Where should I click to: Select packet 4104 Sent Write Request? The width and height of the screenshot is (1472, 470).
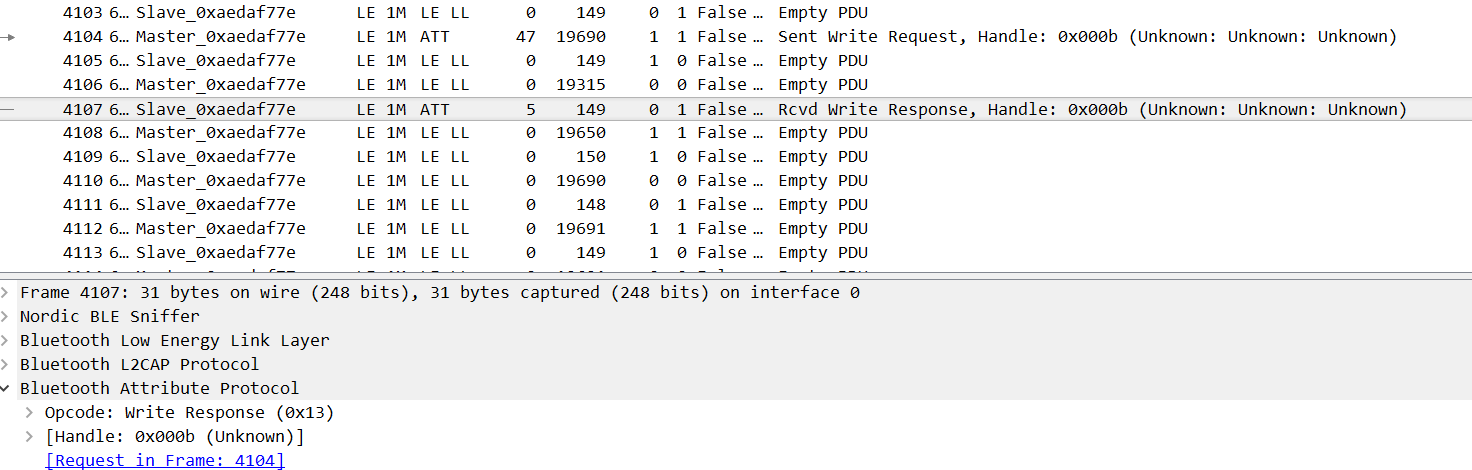600,37
